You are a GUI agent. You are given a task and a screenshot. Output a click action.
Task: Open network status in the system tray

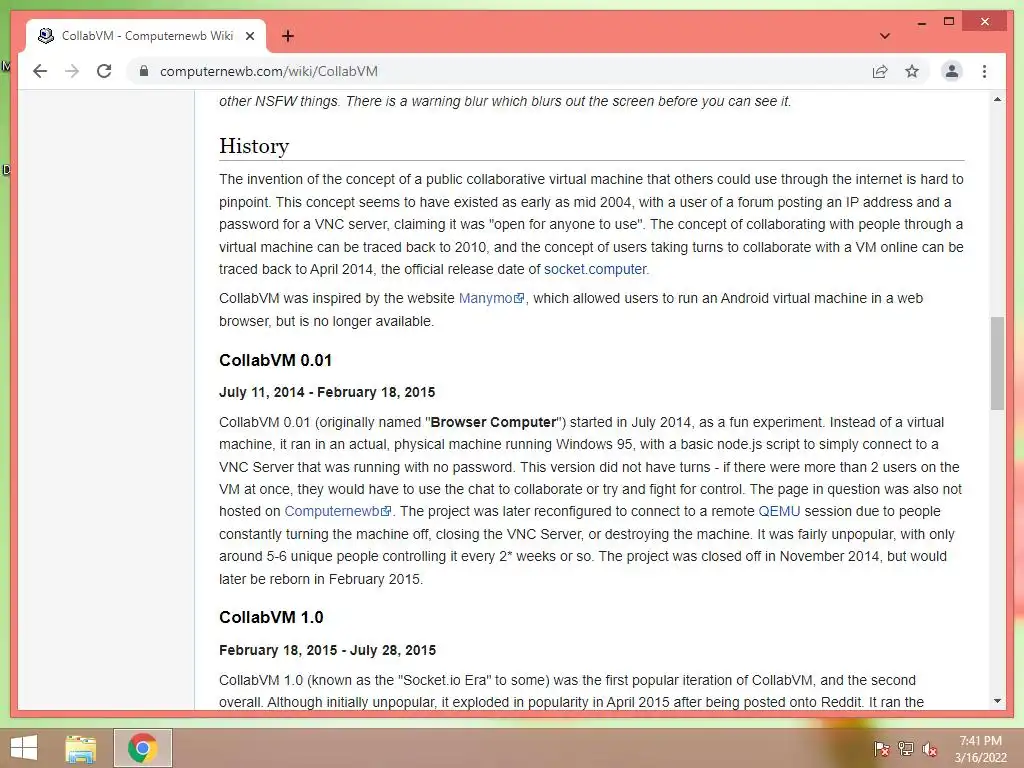coord(906,749)
